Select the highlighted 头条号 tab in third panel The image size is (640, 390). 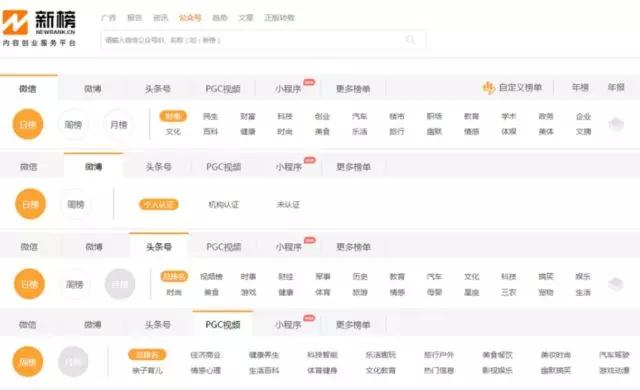pos(159,246)
